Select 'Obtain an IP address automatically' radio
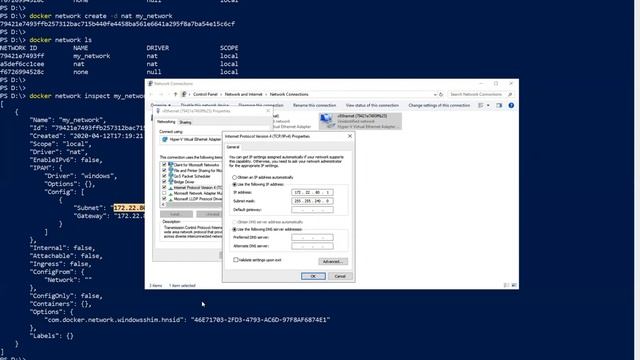640x360 pixels. (x=234, y=178)
